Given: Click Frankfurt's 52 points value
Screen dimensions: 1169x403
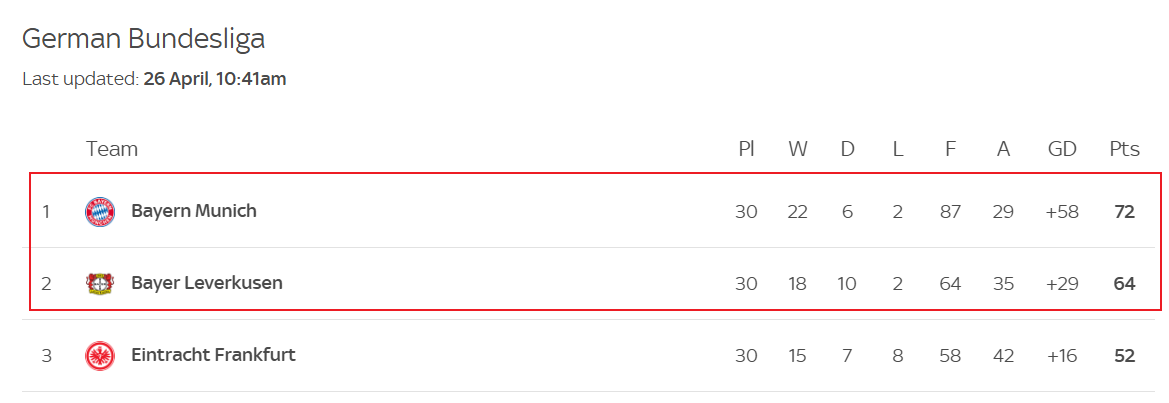Looking at the screenshot, I should pyautogui.click(x=1124, y=356).
